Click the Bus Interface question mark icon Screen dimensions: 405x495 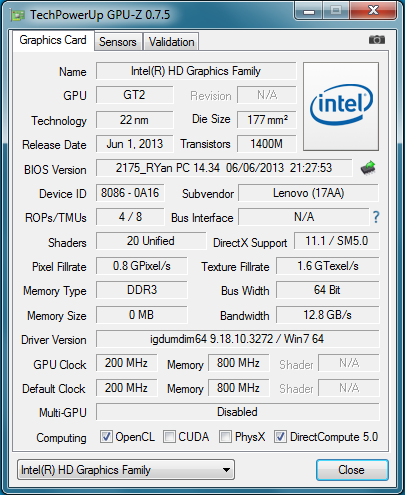point(376,217)
